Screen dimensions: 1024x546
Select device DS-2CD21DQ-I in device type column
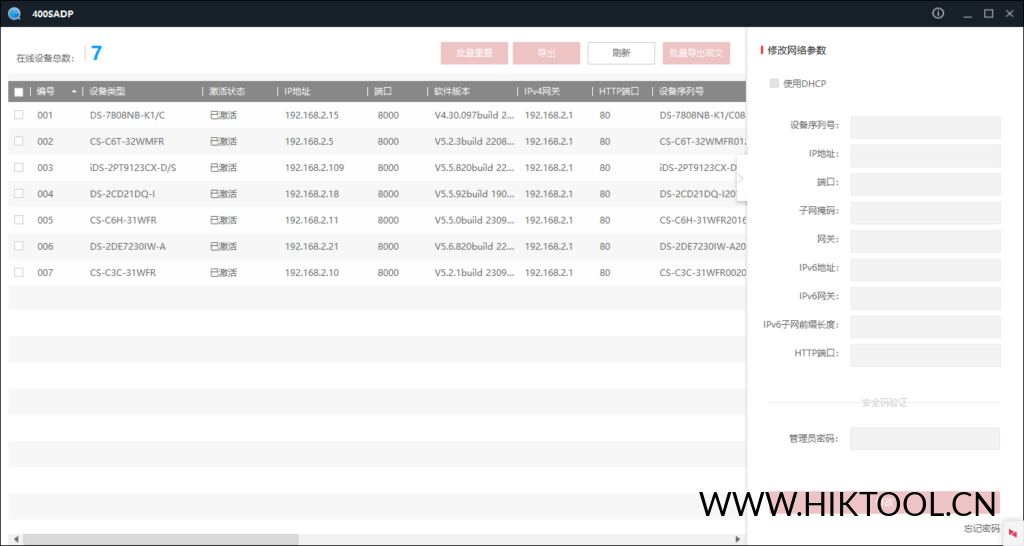pyautogui.click(x=122, y=193)
